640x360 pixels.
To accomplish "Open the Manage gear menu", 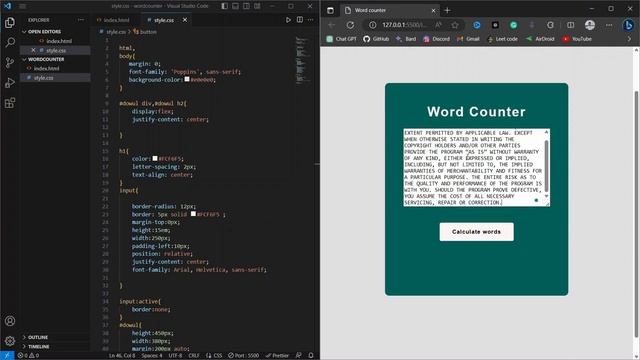I will [x=10, y=341].
